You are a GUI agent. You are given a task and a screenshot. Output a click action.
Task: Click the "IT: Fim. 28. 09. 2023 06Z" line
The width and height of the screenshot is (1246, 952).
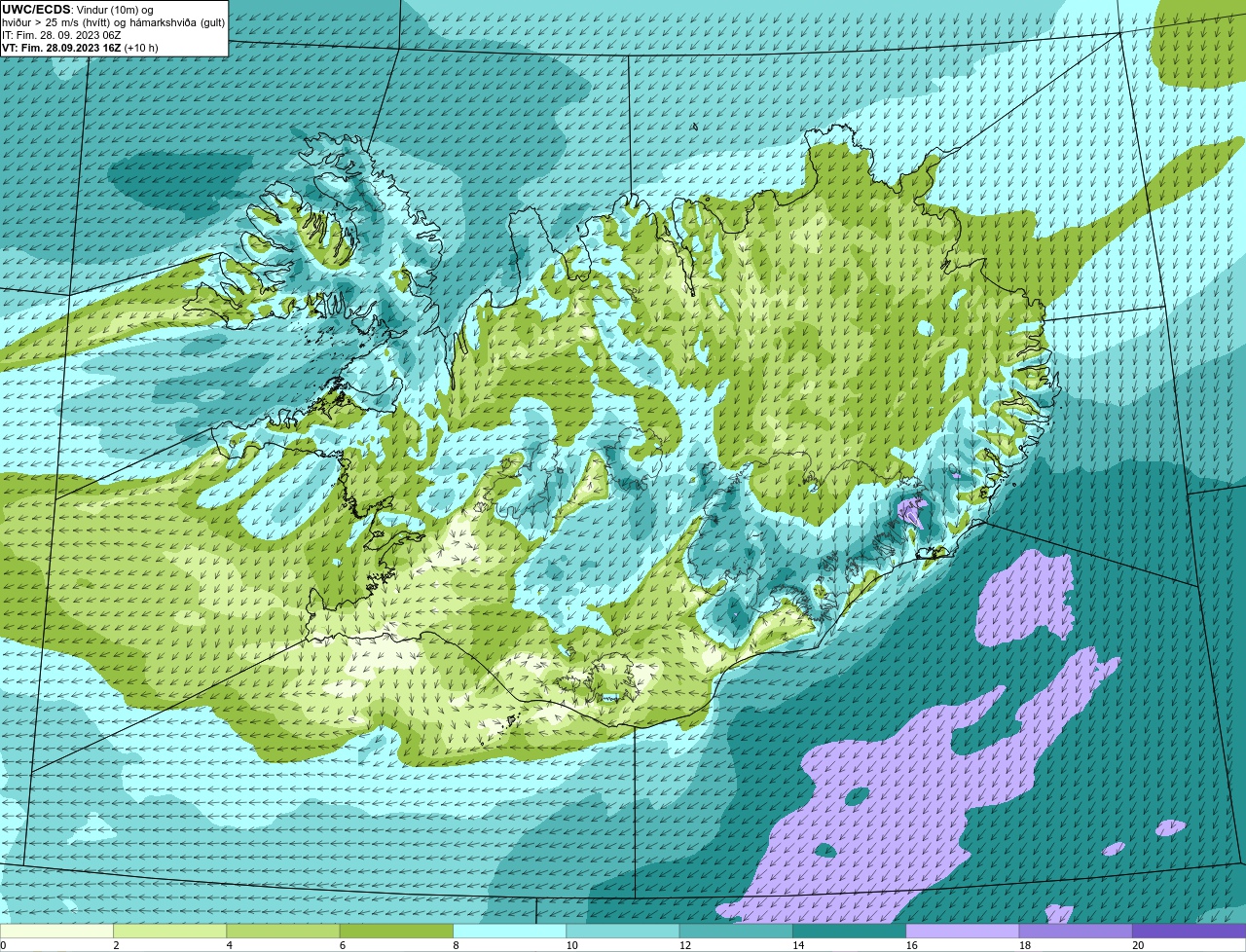tap(61, 35)
